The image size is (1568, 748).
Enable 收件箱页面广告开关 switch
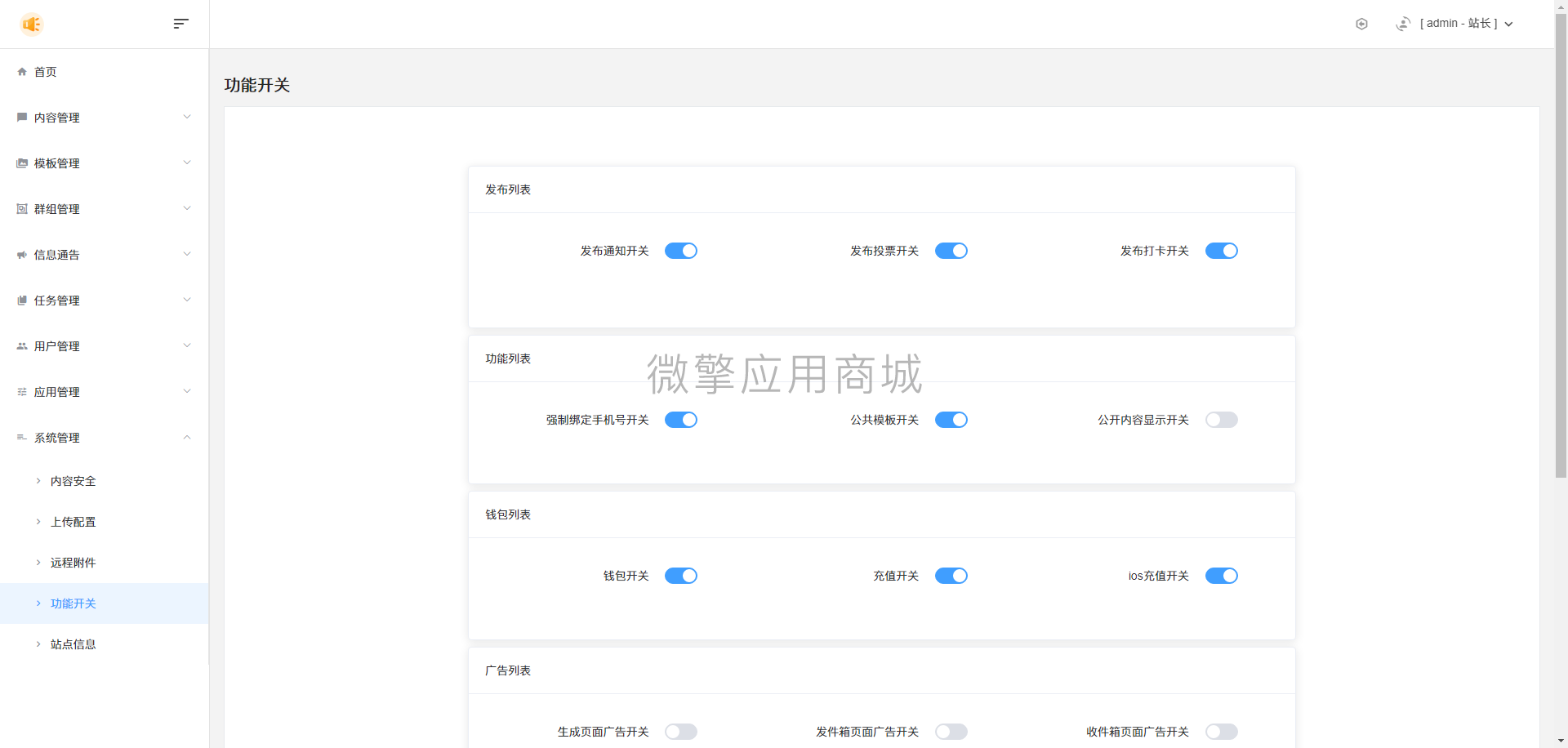pyautogui.click(x=1222, y=732)
